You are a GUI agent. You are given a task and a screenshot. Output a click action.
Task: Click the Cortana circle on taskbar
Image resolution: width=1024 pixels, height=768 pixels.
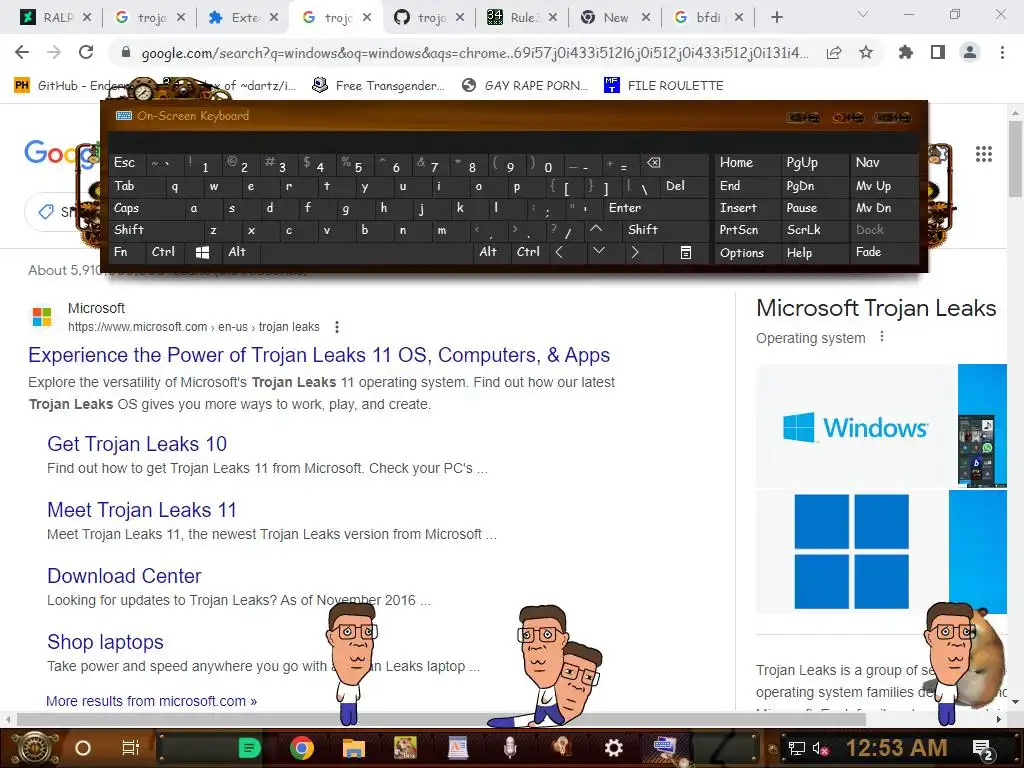(x=83, y=748)
